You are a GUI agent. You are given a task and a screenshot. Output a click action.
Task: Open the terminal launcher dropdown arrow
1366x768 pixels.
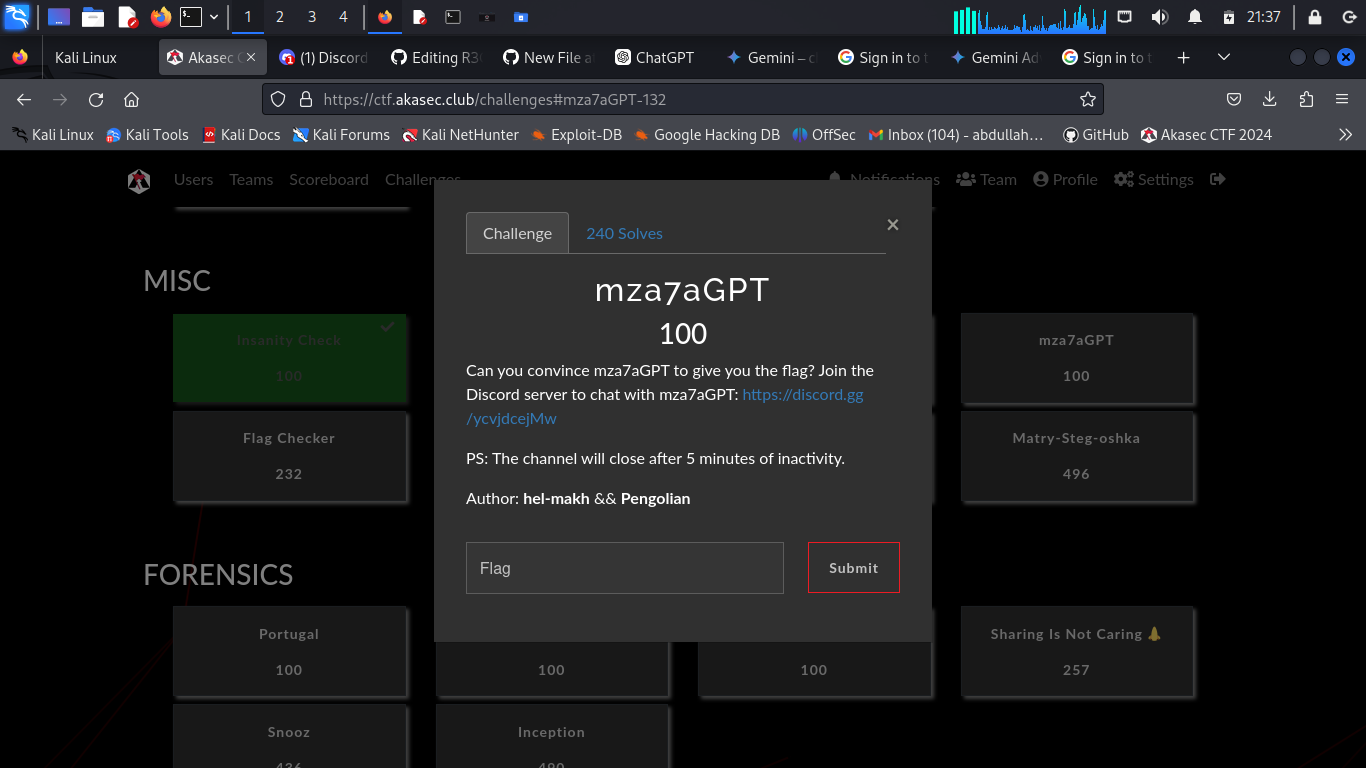[x=214, y=17]
